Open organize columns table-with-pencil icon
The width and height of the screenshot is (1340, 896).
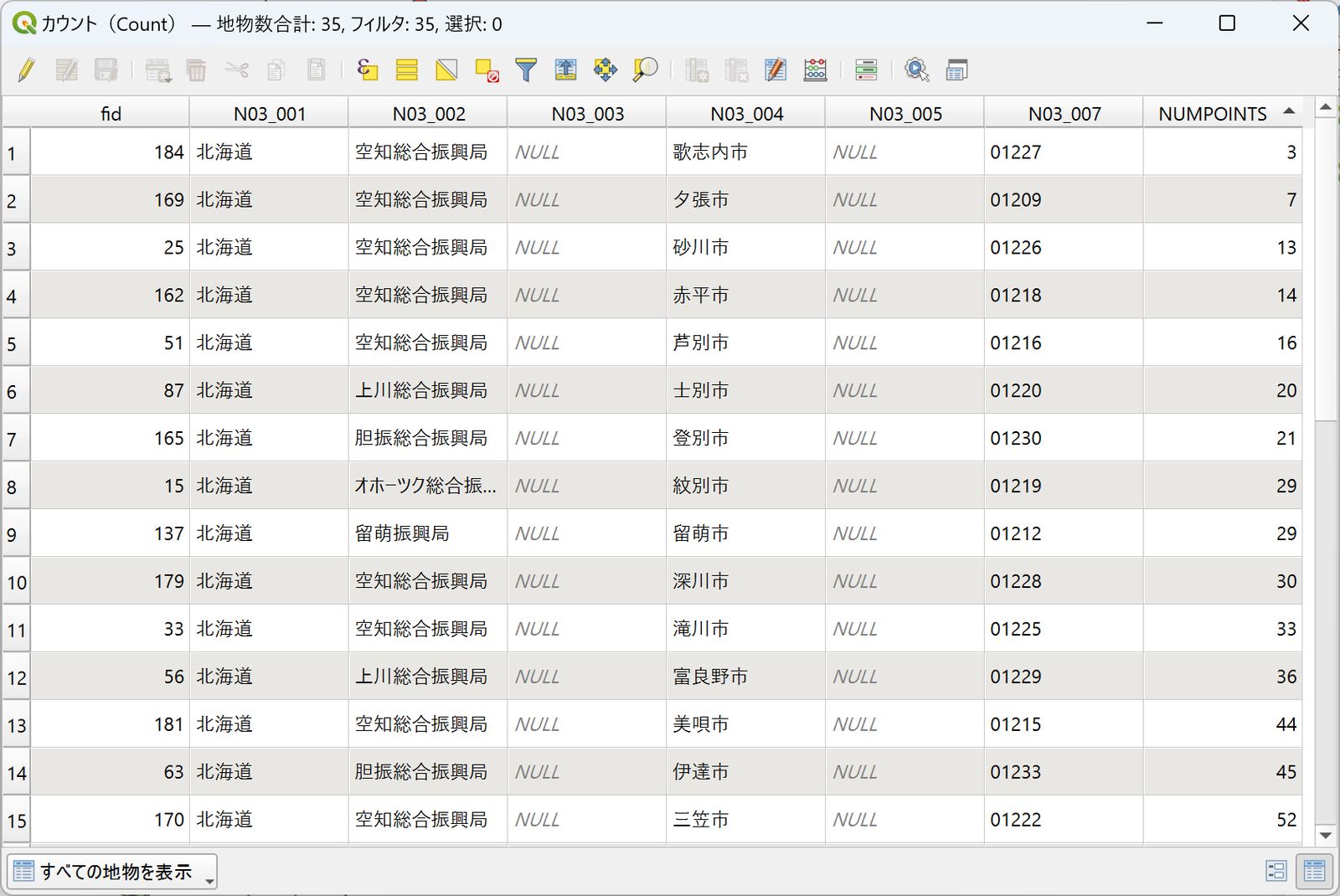[776, 70]
